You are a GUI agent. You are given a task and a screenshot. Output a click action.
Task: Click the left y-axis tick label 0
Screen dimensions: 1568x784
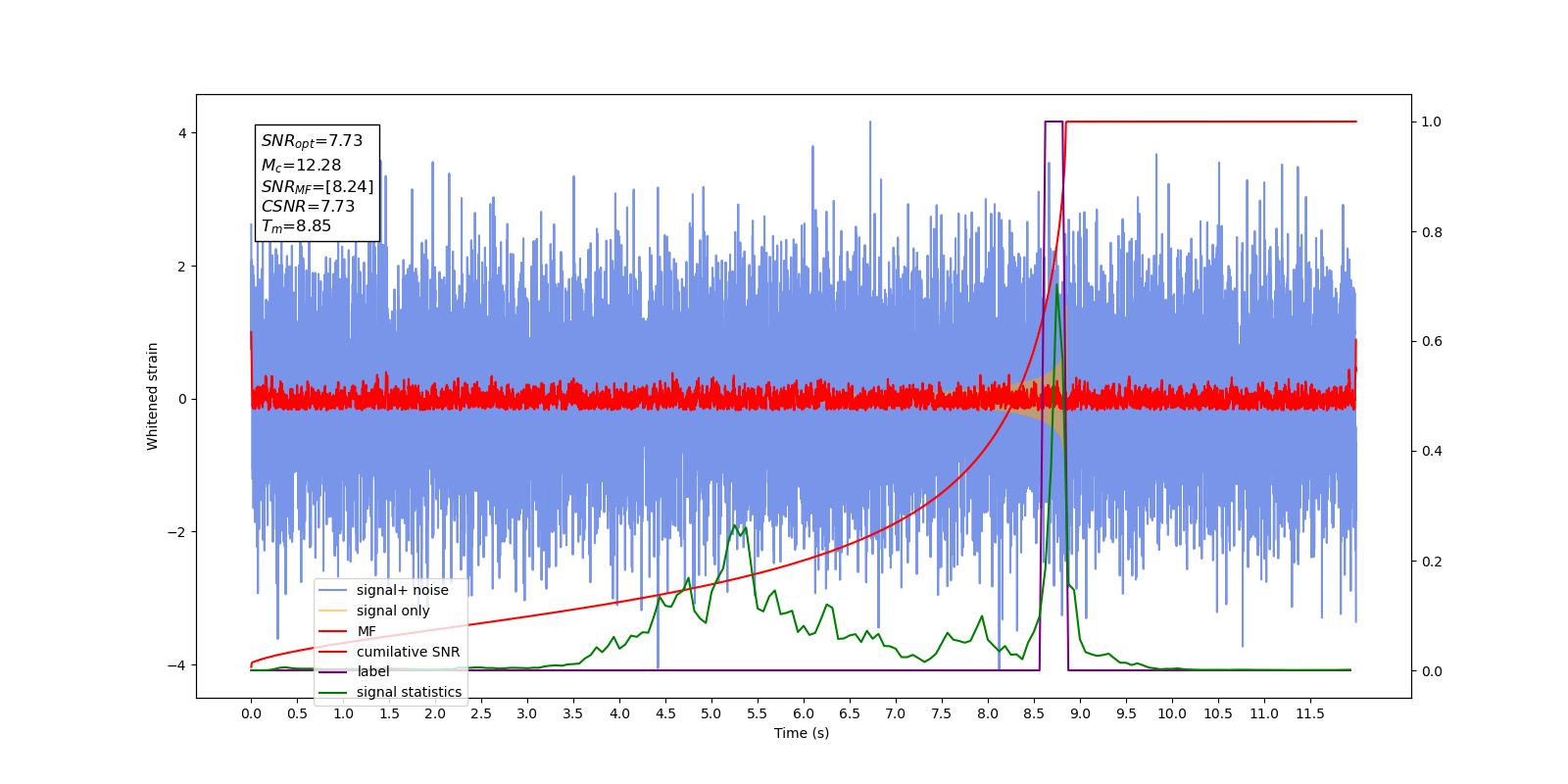click(181, 399)
